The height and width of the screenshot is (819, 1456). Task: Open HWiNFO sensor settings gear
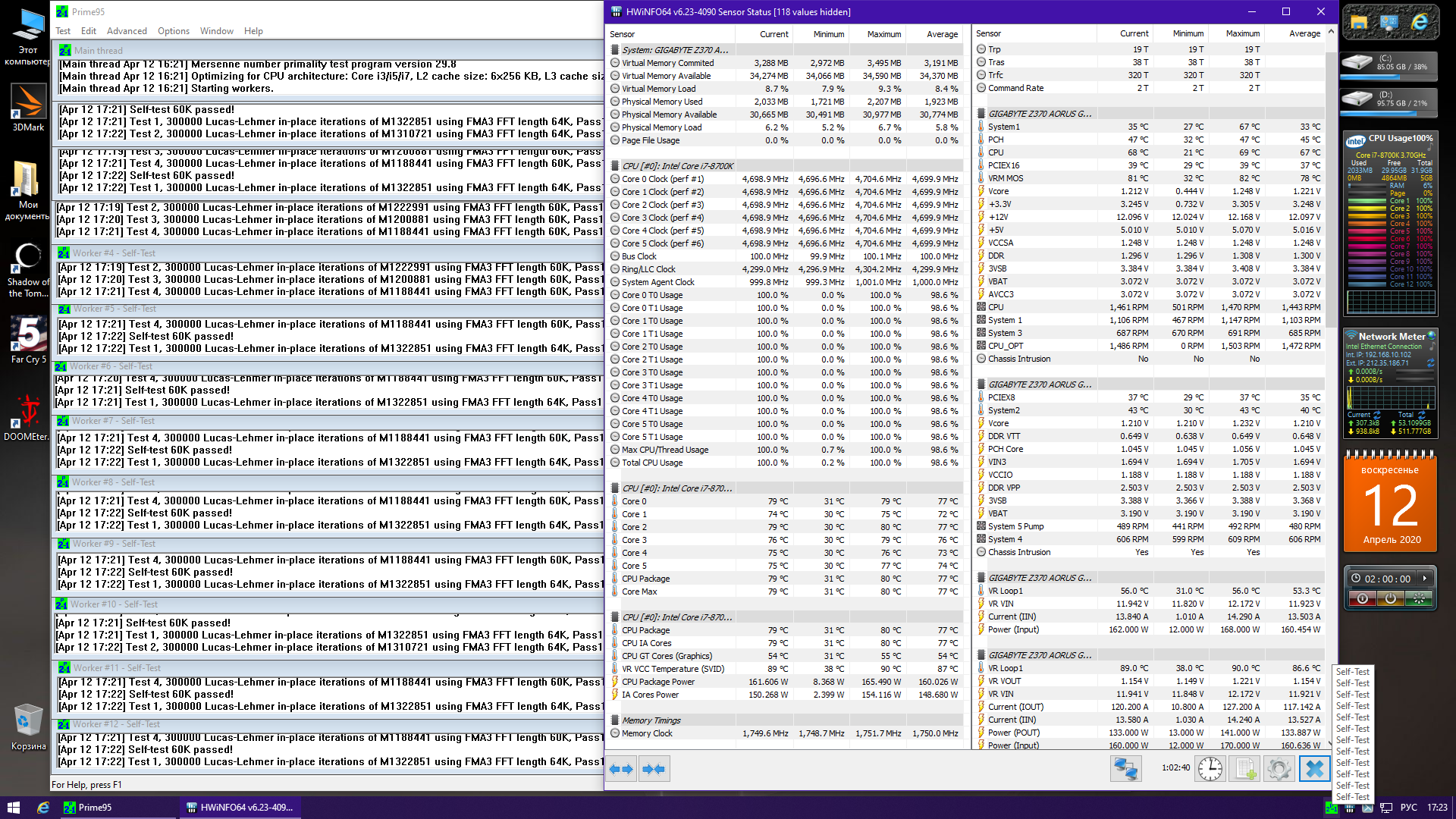pyautogui.click(x=1279, y=769)
